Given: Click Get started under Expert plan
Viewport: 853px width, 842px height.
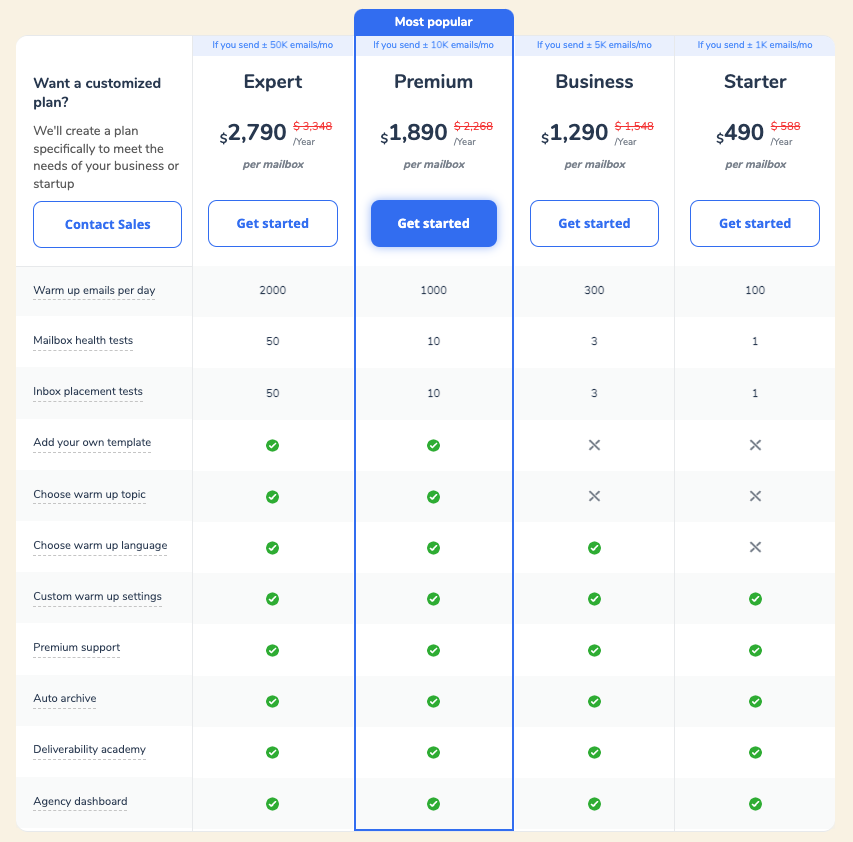Looking at the screenshot, I should point(272,223).
